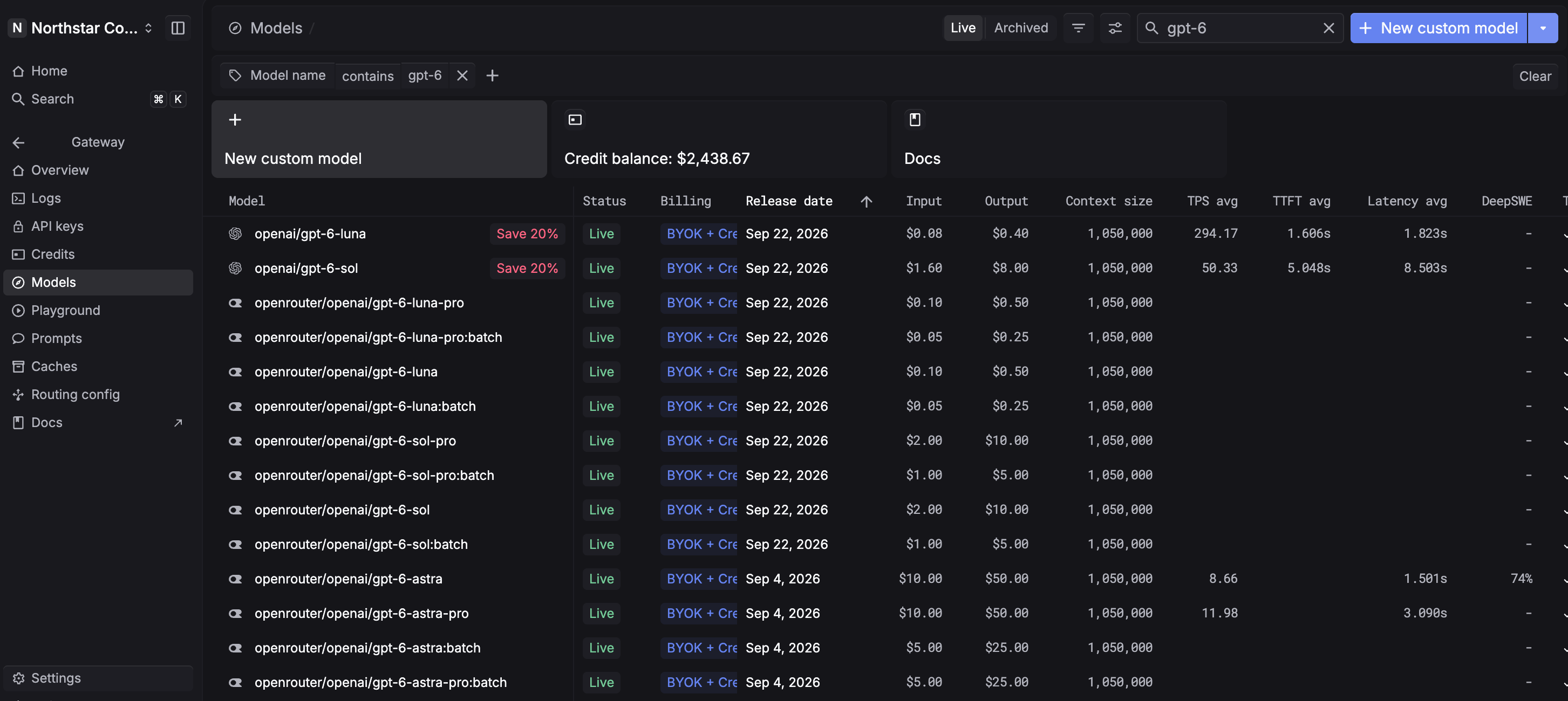Click the Save 20% badge on openai/gpt-6-luna

coord(527,233)
